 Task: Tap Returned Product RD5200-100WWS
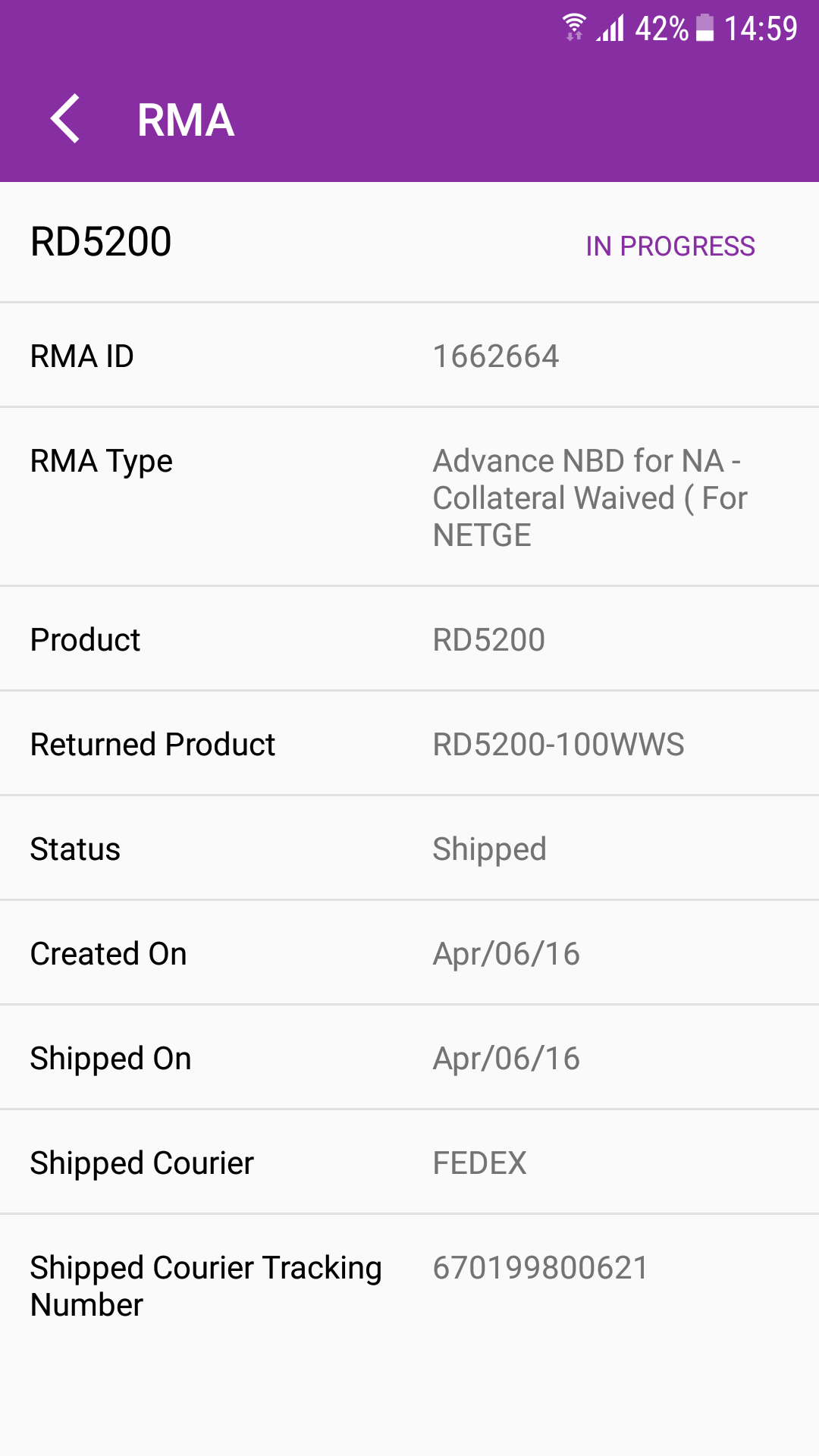pos(559,745)
